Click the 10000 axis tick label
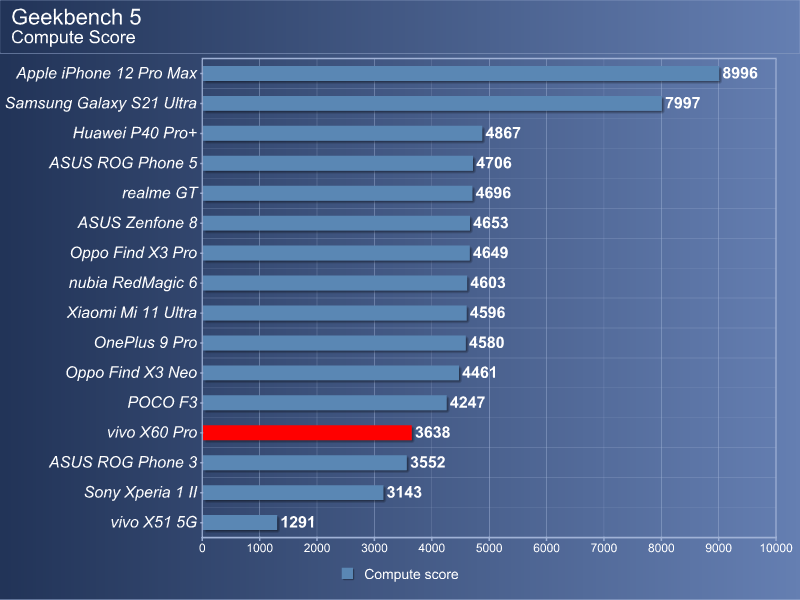 (x=776, y=548)
